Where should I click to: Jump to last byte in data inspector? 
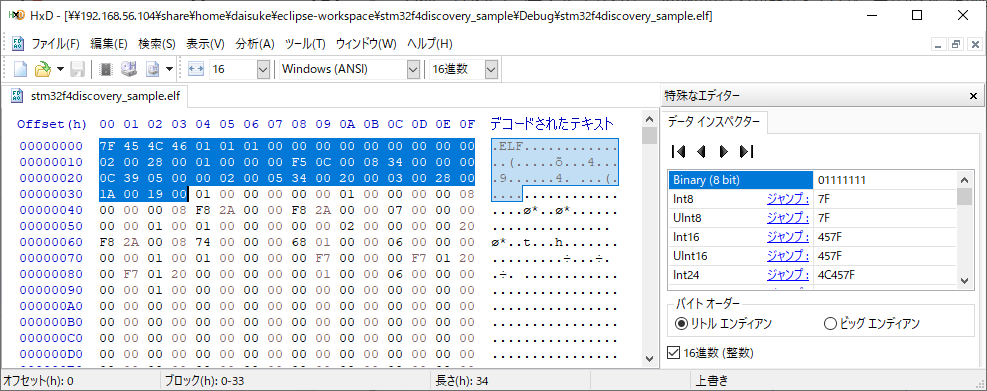click(x=747, y=152)
